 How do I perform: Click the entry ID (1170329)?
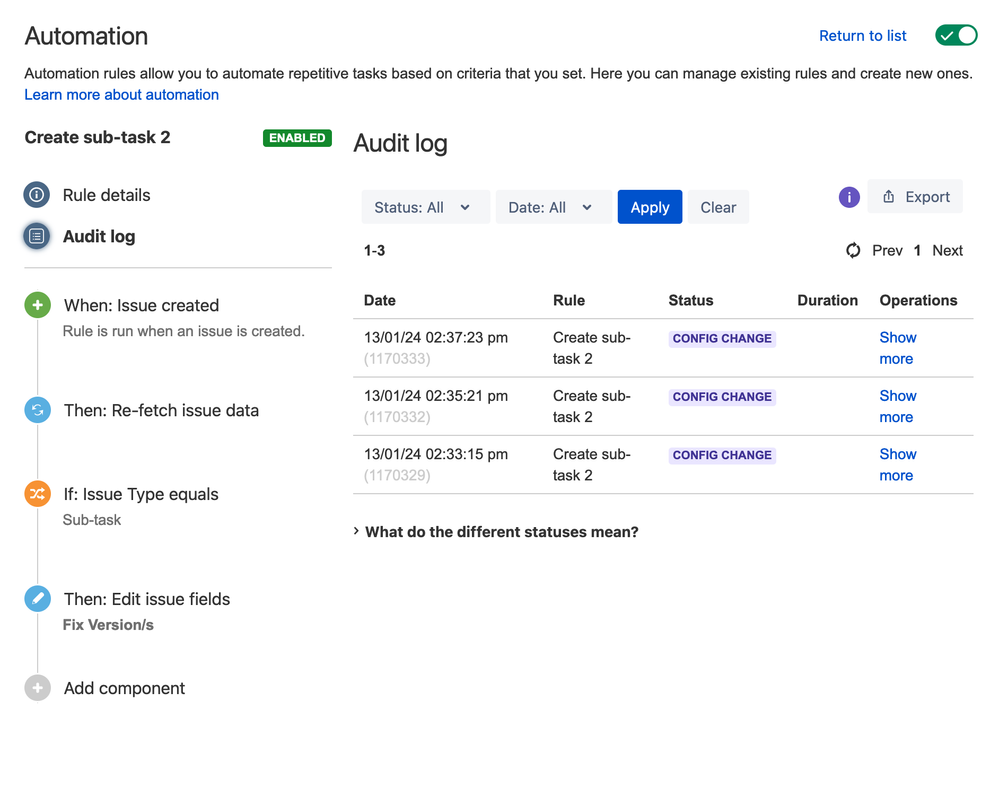click(397, 475)
